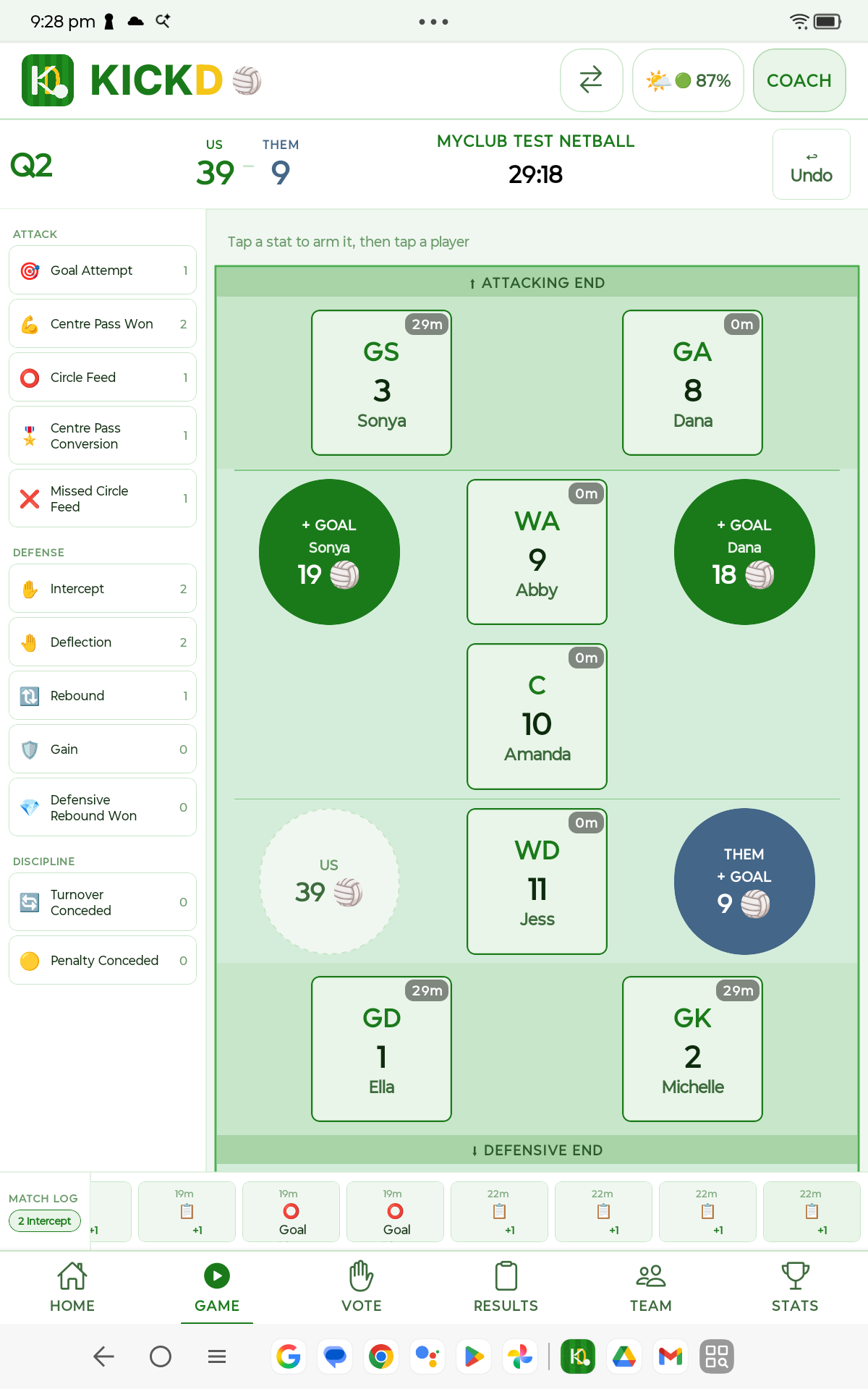Add a goal for Sonya
Viewport: 868px width, 1389px height.
tap(329, 552)
